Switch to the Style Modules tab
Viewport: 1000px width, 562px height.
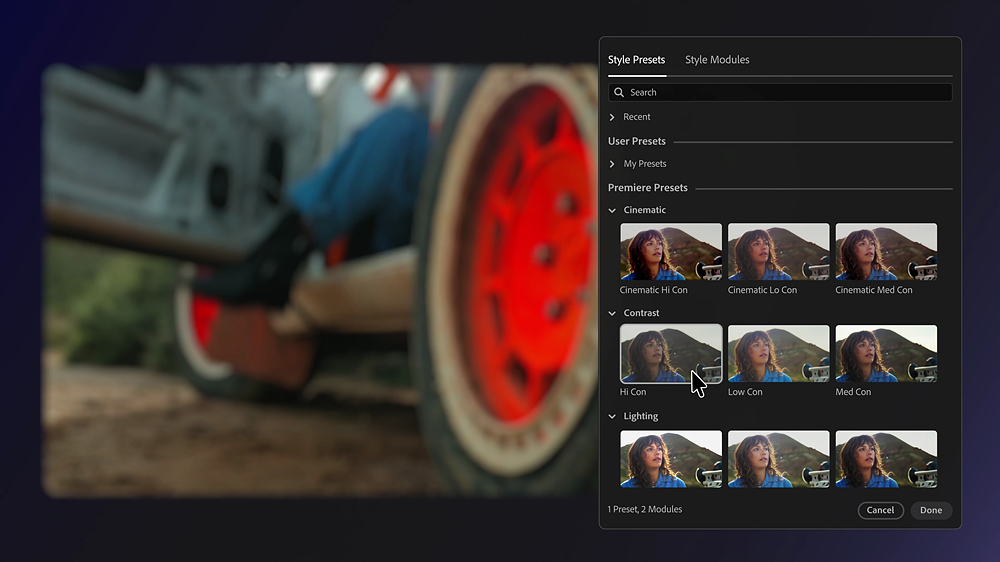pos(717,60)
